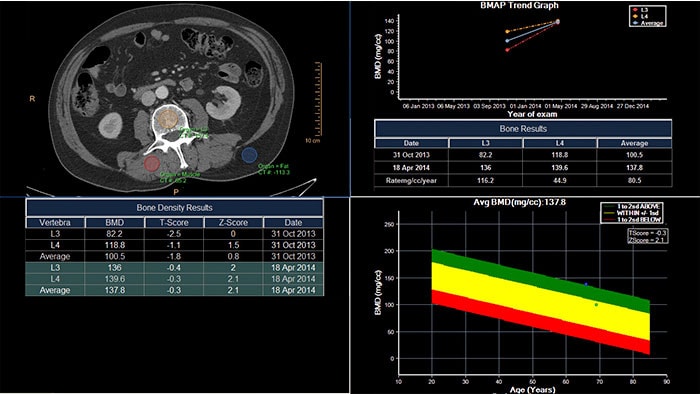
Task: Click the TScore ZScore annotation box
Action: [647, 237]
